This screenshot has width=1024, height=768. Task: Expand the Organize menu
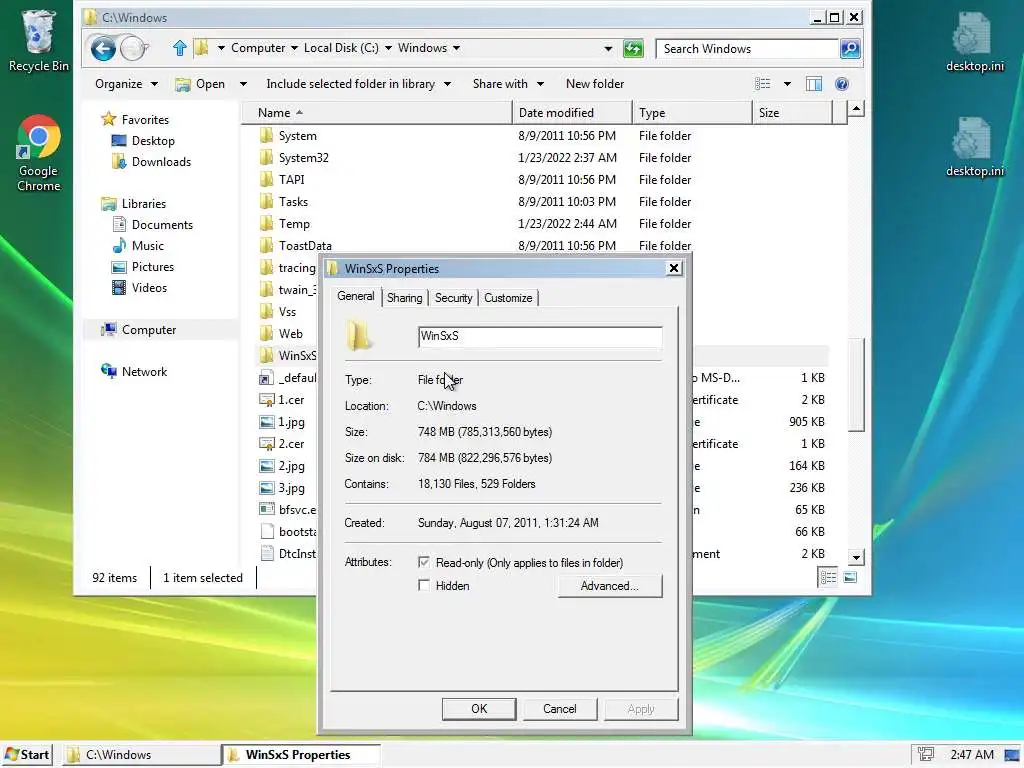click(x=126, y=84)
